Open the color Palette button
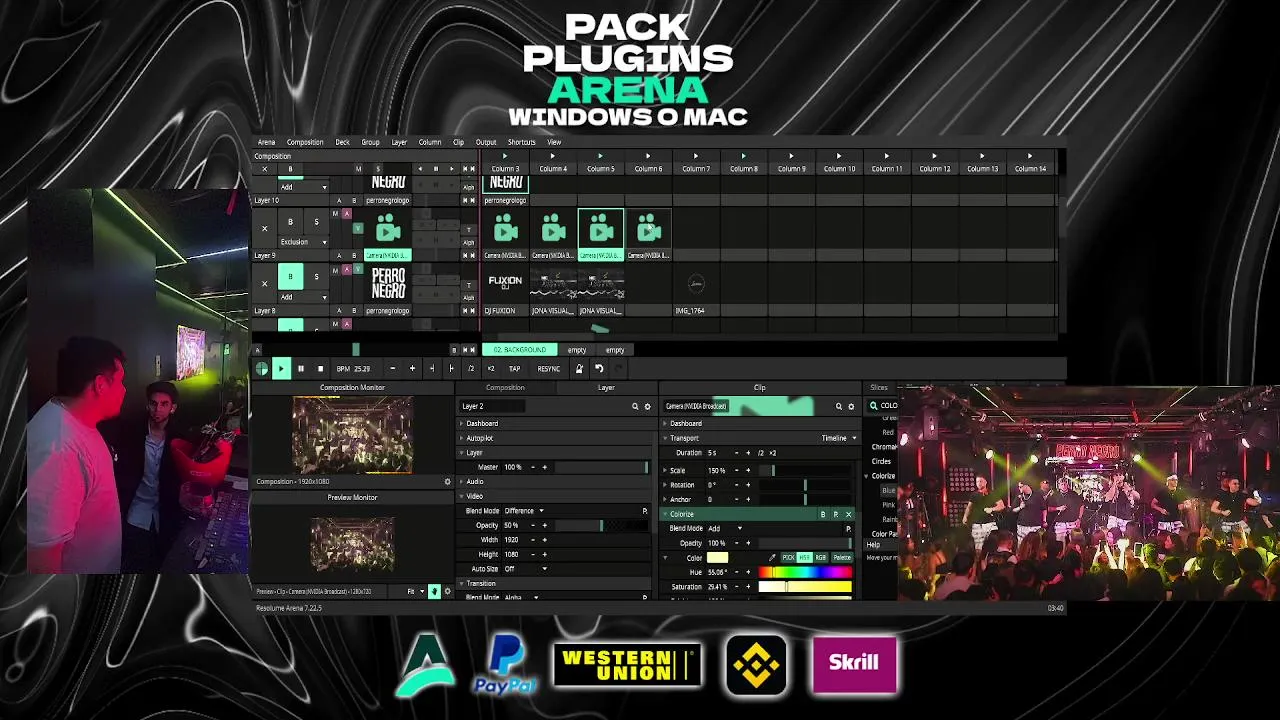Screen dimensions: 1280x720 [x=841, y=557]
